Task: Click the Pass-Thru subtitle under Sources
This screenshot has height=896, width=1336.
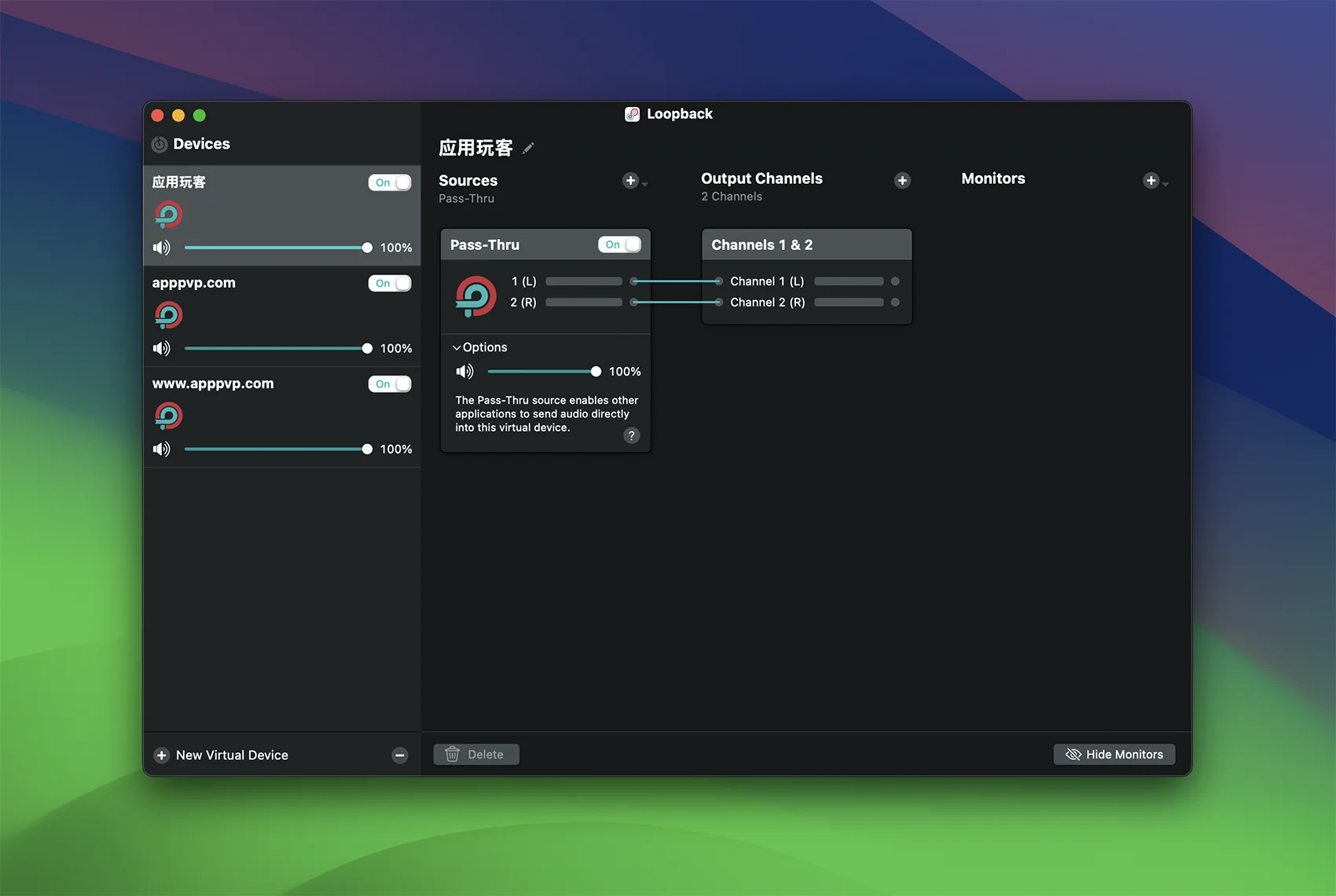Action: point(467,199)
